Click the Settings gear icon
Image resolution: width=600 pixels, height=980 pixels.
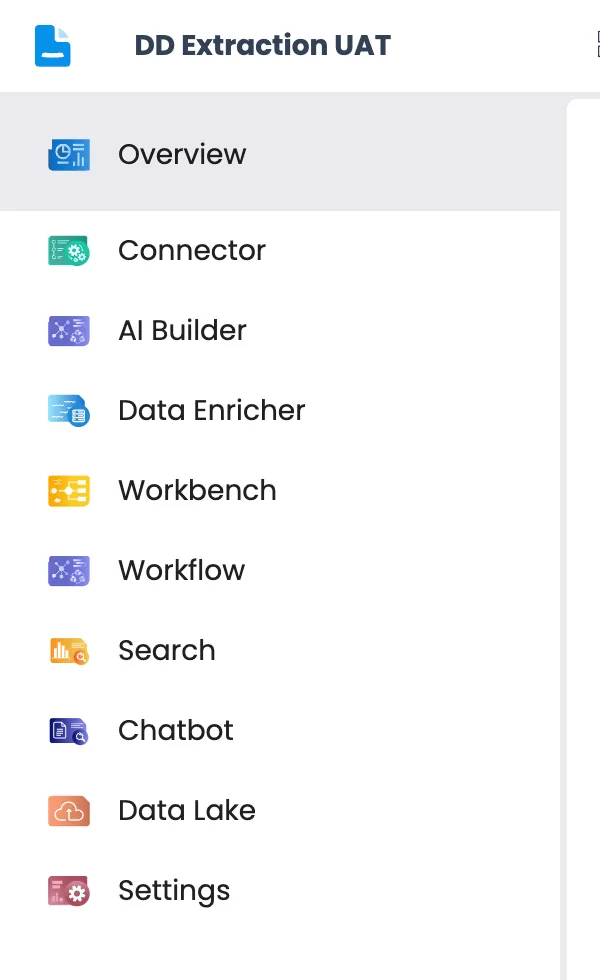pyautogui.click(x=69, y=891)
